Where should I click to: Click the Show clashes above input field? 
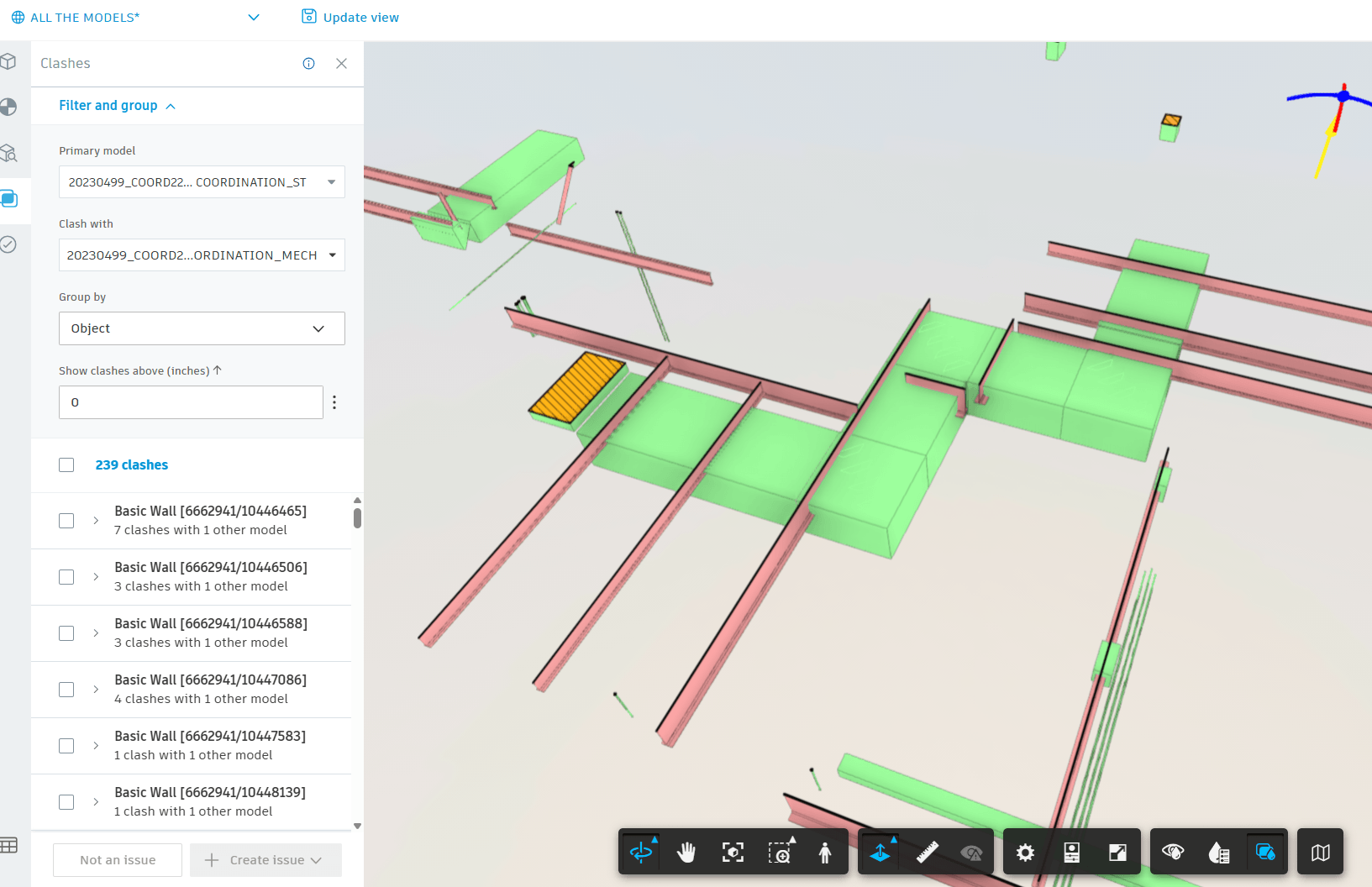(191, 402)
